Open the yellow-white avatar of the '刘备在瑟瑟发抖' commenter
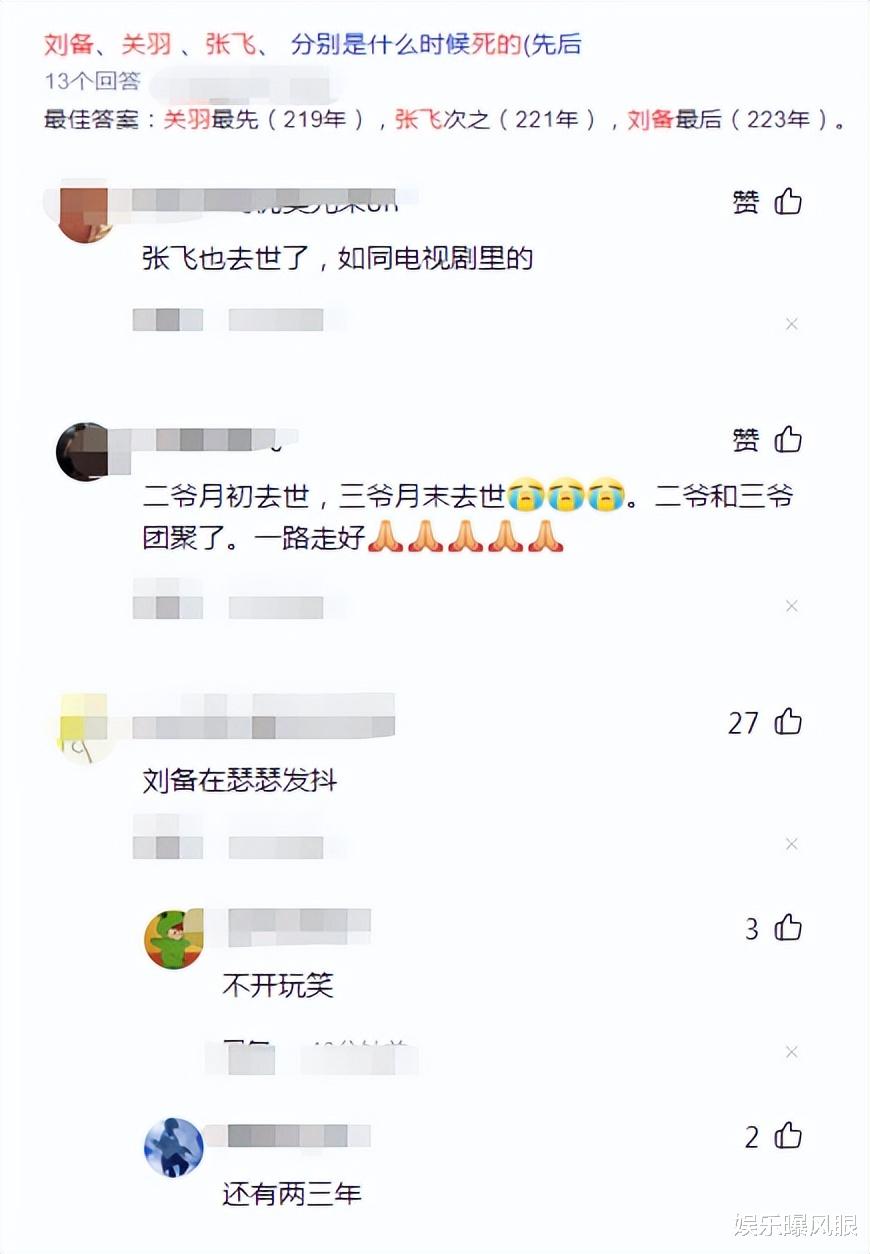Screen dimensions: 870x1254 click(83, 728)
